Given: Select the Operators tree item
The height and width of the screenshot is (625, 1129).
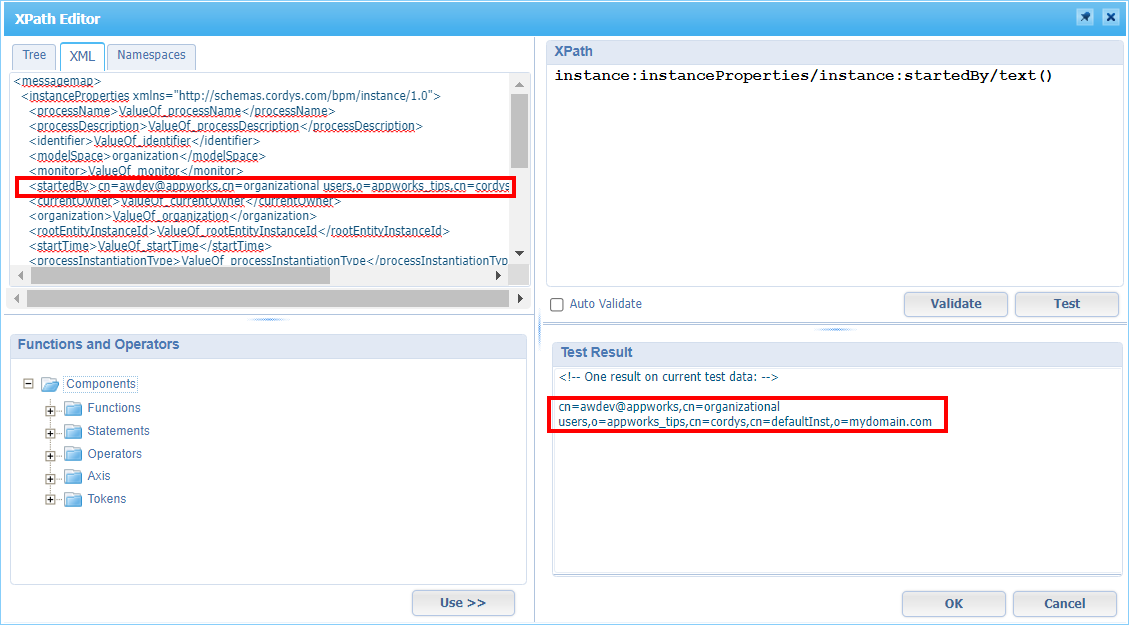Looking at the screenshot, I should [x=114, y=454].
